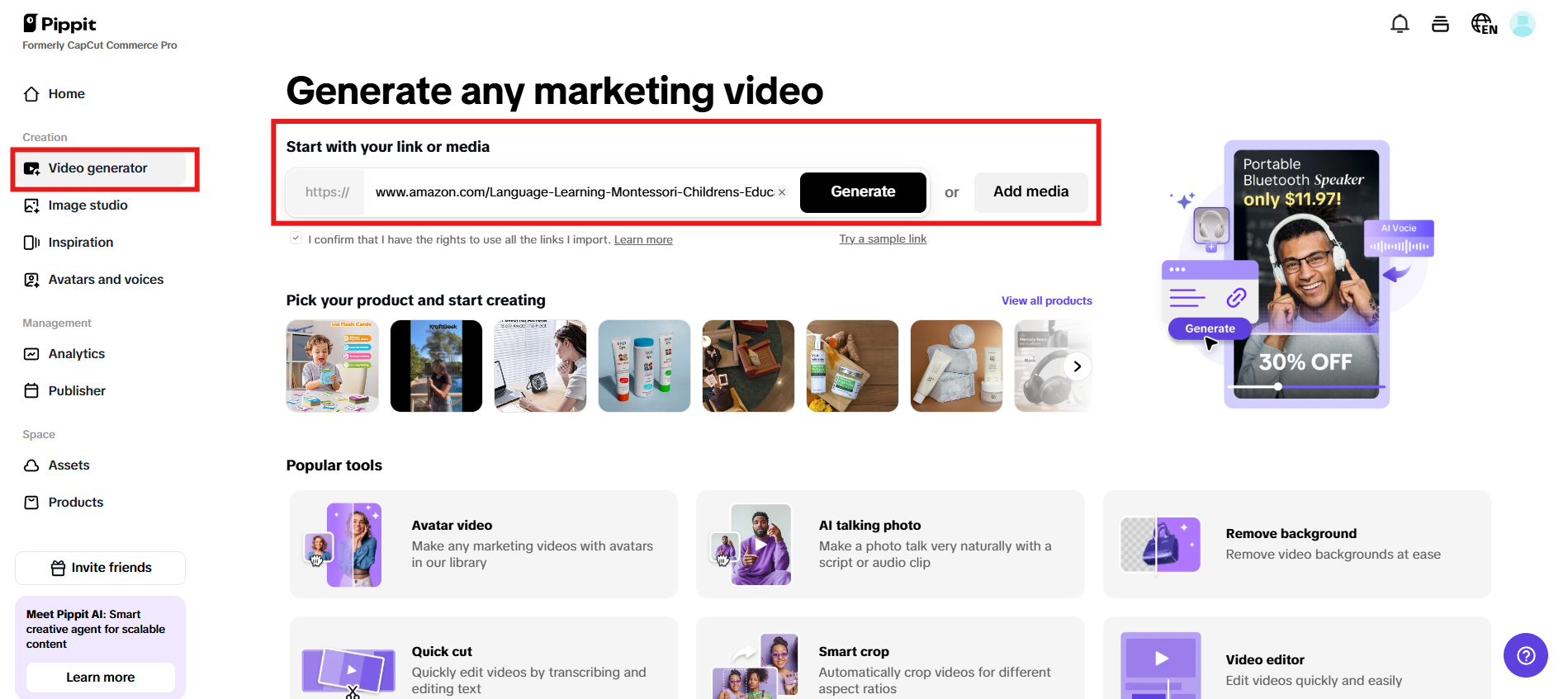Clear the URL with the X icon
The height and width of the screenshot is (699, 1568).
tap(782, 192)
